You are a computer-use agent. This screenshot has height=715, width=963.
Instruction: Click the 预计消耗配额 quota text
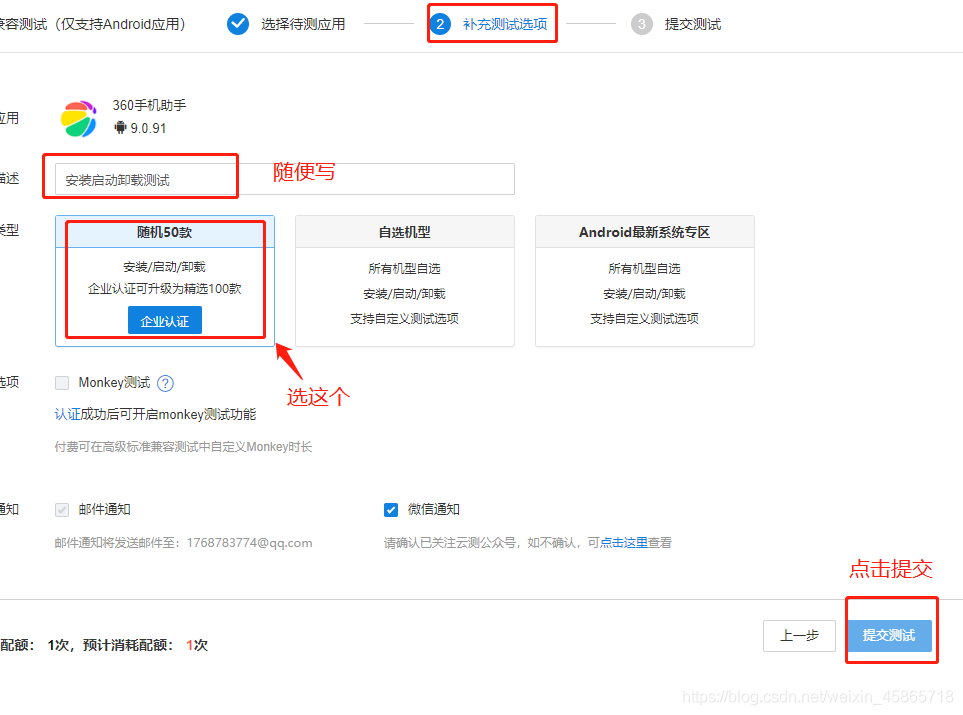pos(145,645)
